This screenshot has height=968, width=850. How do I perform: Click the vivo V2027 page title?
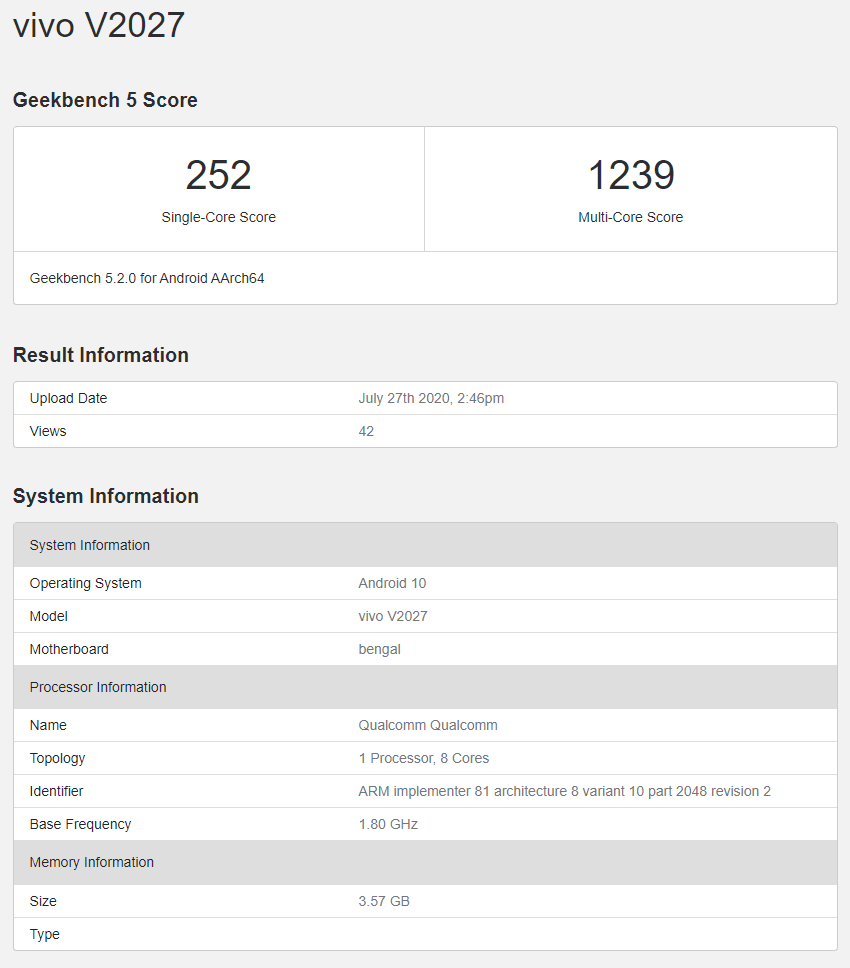[x=99, y=26]
